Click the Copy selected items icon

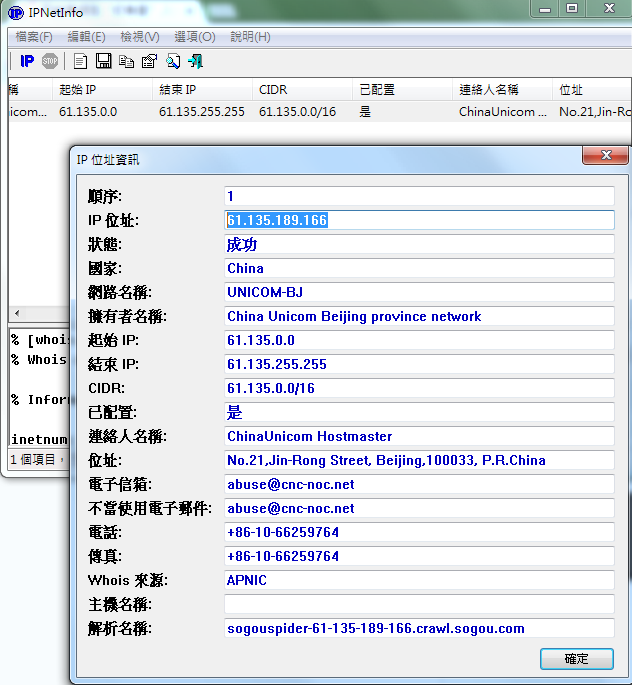[x=127, y=61]
